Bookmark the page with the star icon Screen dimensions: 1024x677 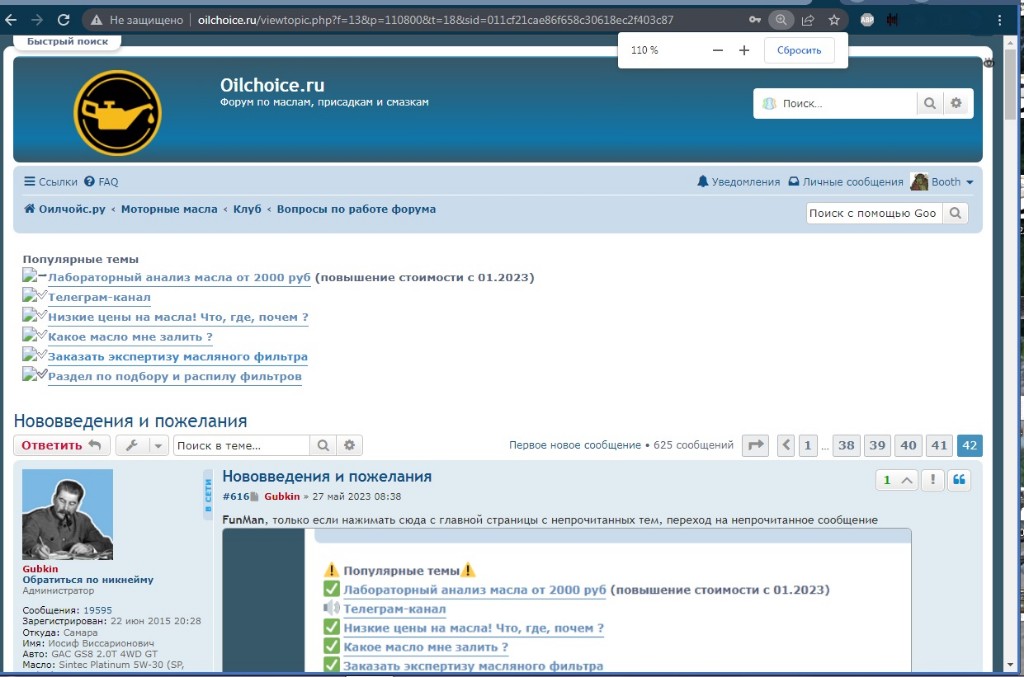tap(834, 20)
